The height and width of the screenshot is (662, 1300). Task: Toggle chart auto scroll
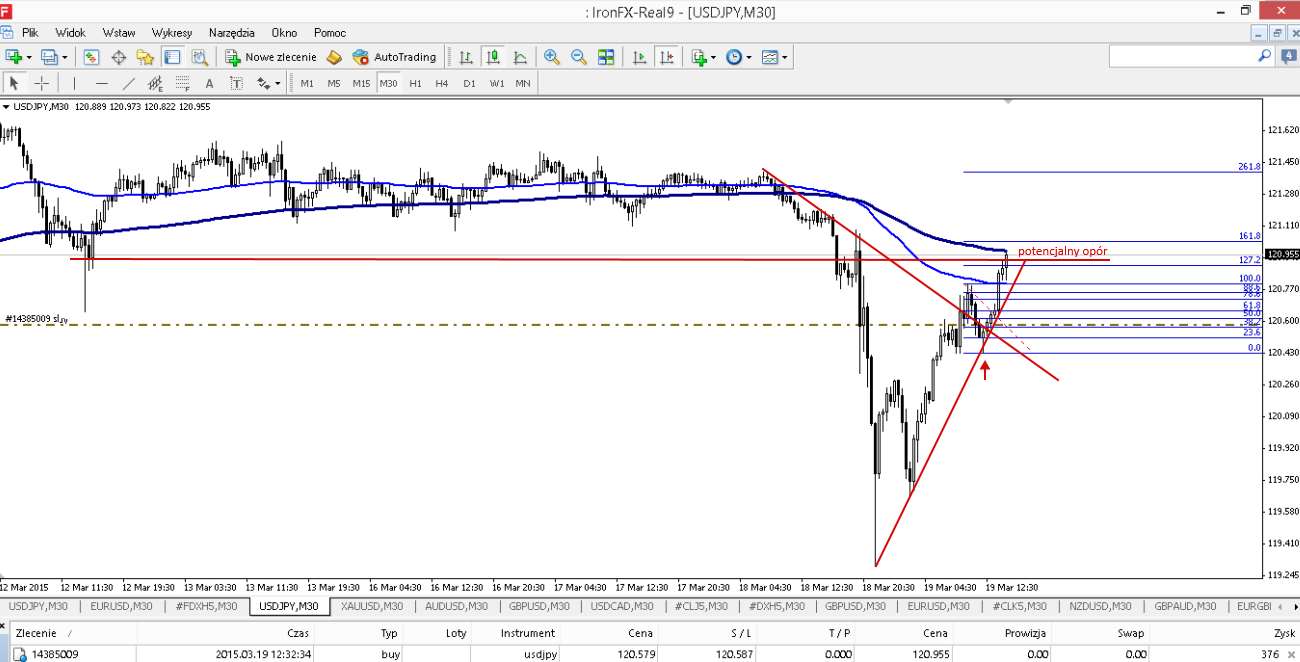(x=640, y=57)
